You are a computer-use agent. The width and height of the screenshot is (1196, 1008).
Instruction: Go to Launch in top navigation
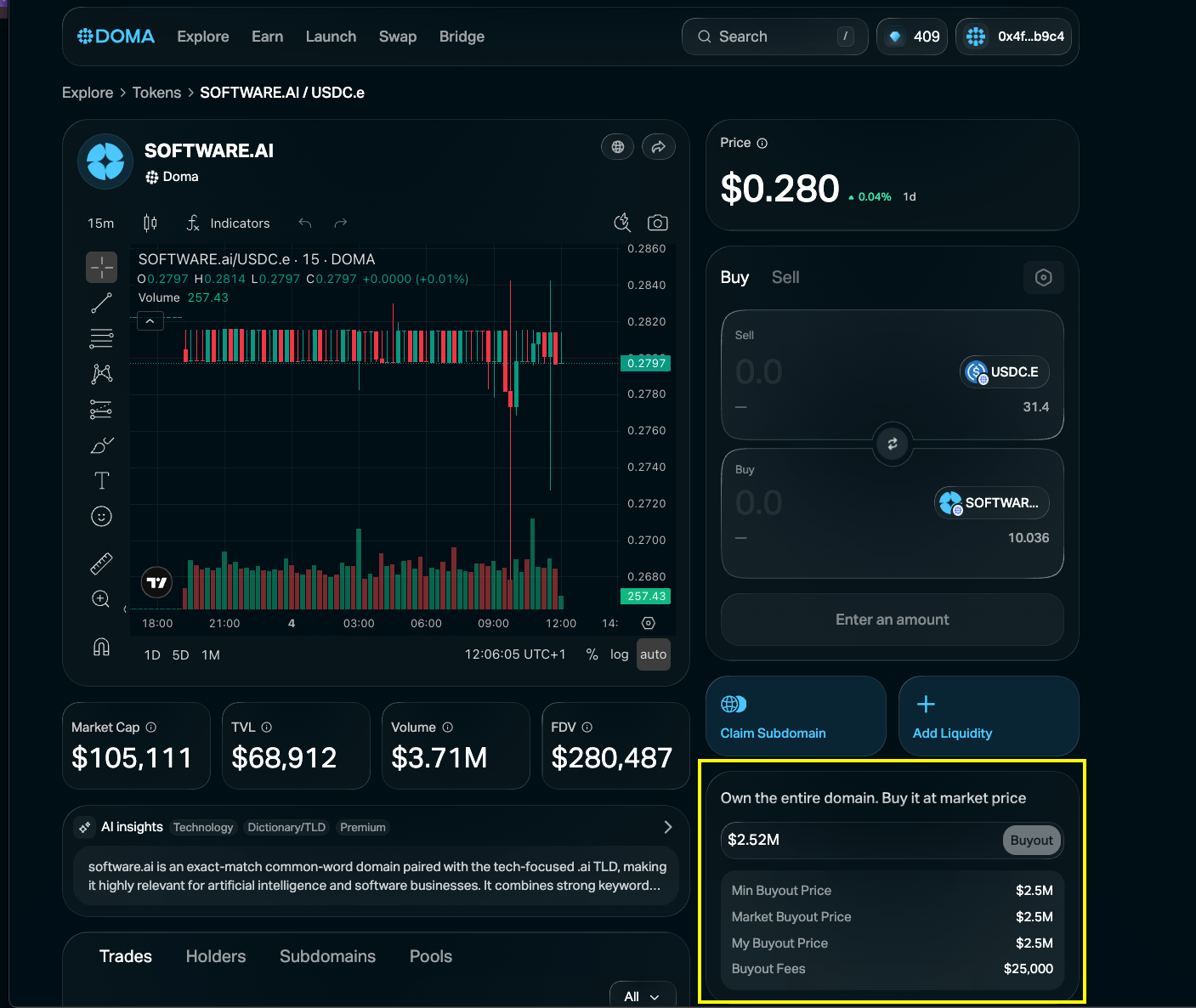(x=331, y=37)
